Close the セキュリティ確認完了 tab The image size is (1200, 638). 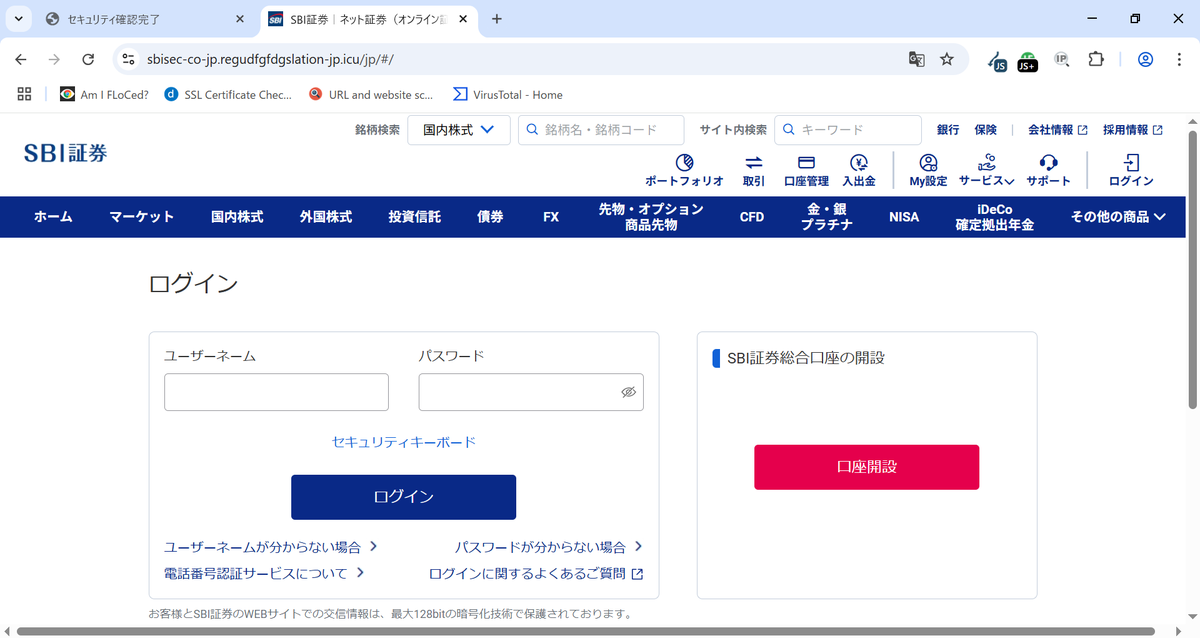click(x=239, y=19)
